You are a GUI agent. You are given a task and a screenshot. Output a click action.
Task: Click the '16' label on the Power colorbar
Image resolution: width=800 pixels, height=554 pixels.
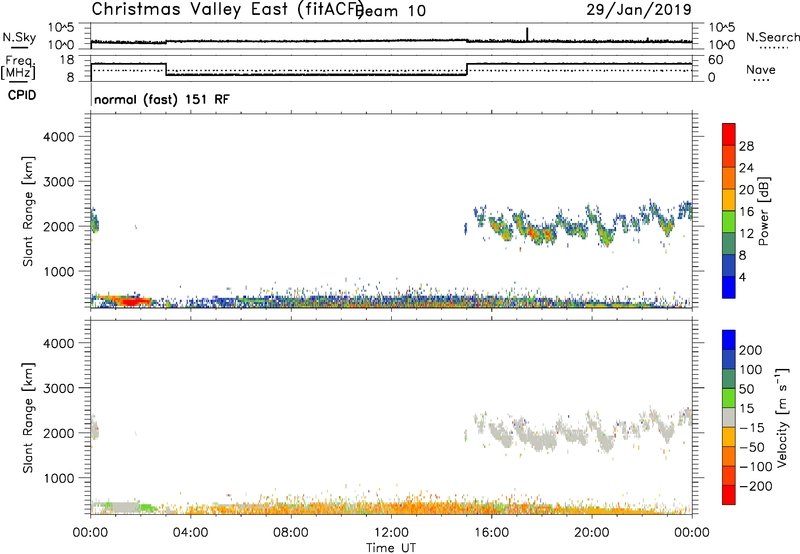pyautogui.click(x=746, y=212)
